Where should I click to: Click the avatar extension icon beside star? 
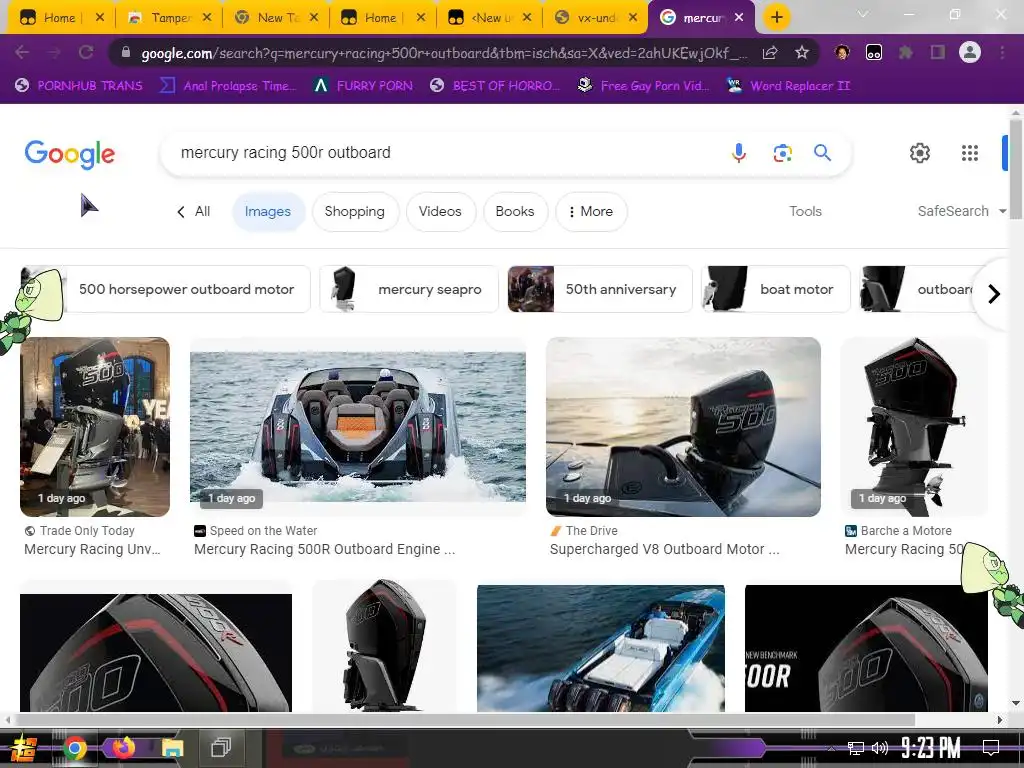click(842, 52)
